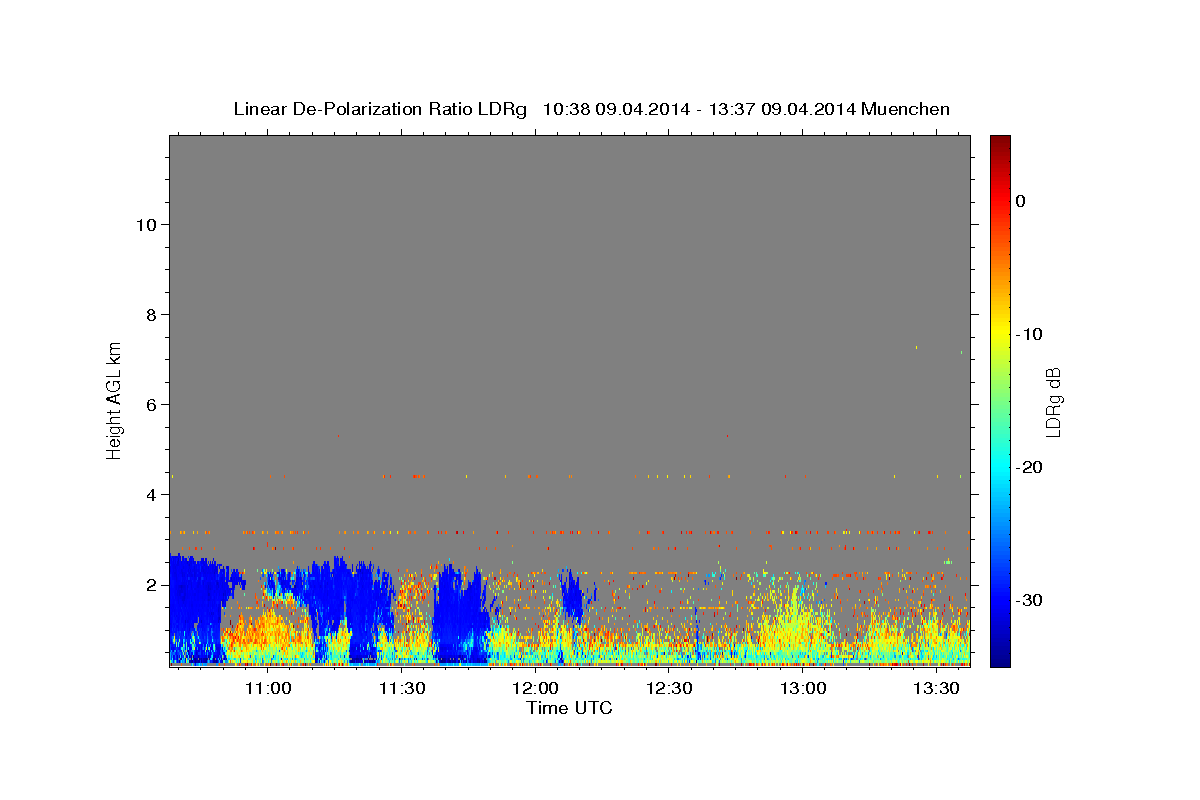Click the end time '13:37 09.04.2014' in the title
1200x800 pixels.
point(781,109)
